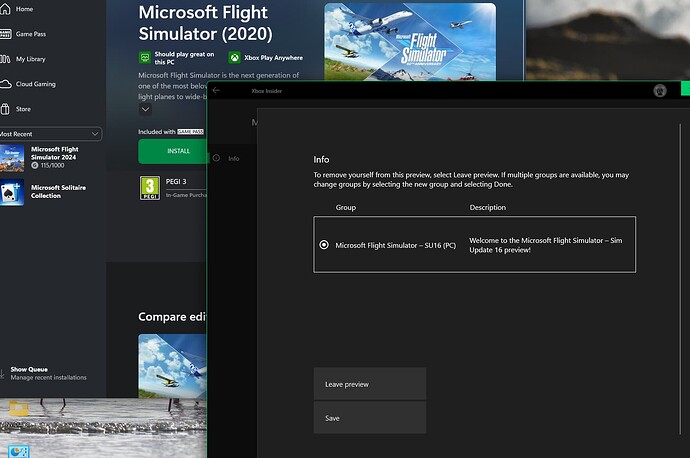The image size is (690, 458).
Task: Click the Xbox Insider window title text
Action: pyautogui.click(x=267, y=91)
